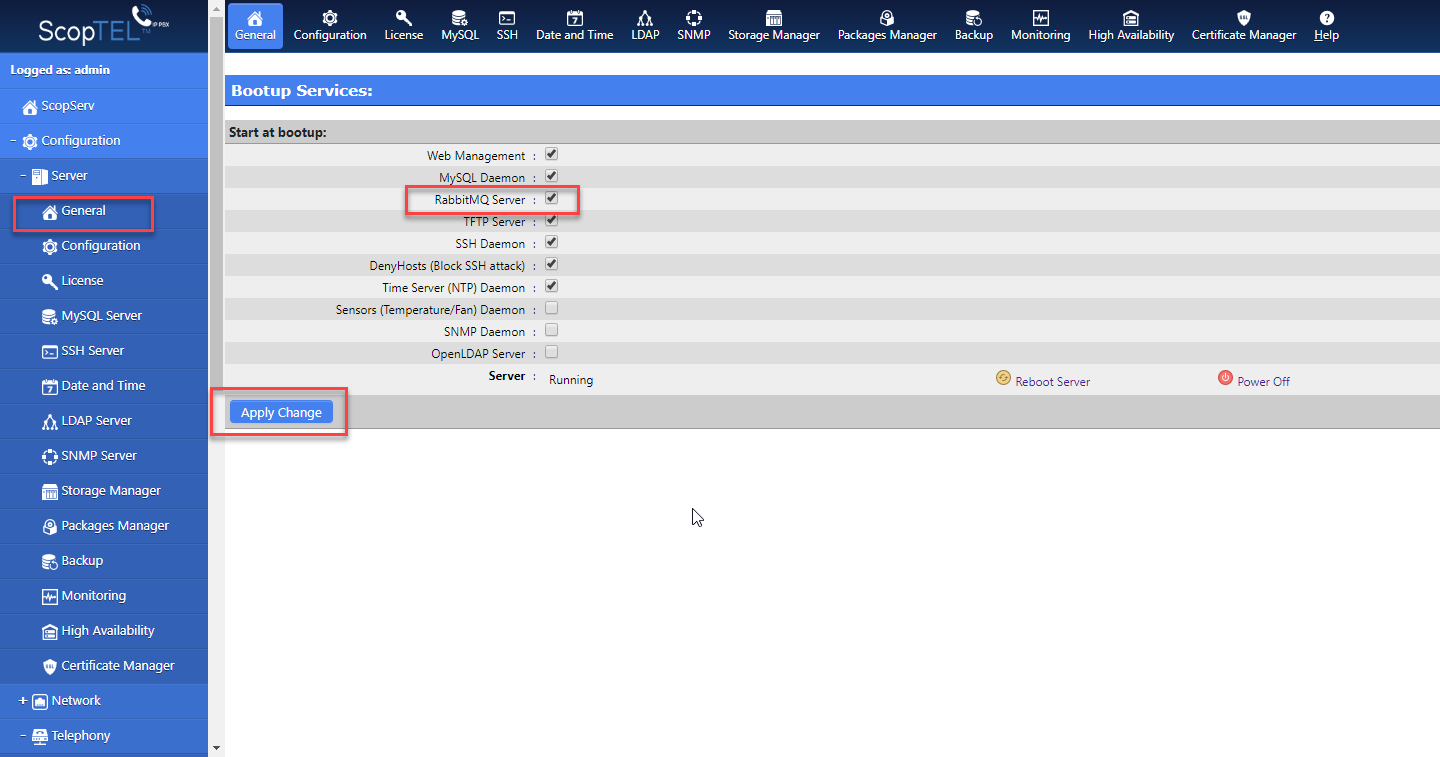Image resolution: width=1440 pixels, height=757 pixels.
Task: Toggle the MySQL Daemon checkbox
Action: pos(551,177)
